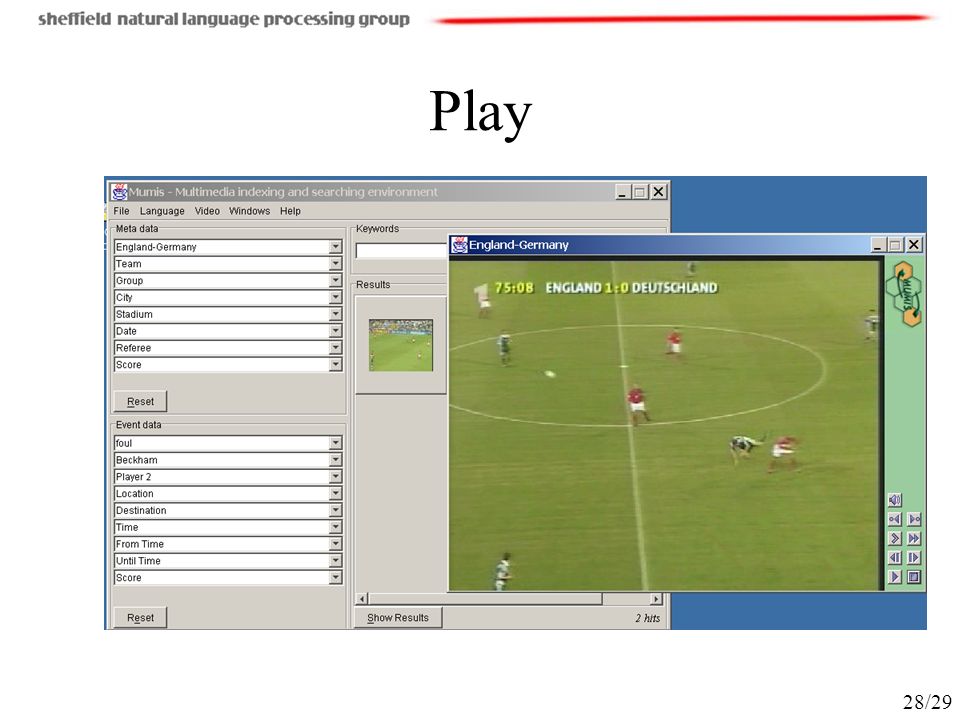
Task: Open the City dropdown
Action: (x=335, y=298)
